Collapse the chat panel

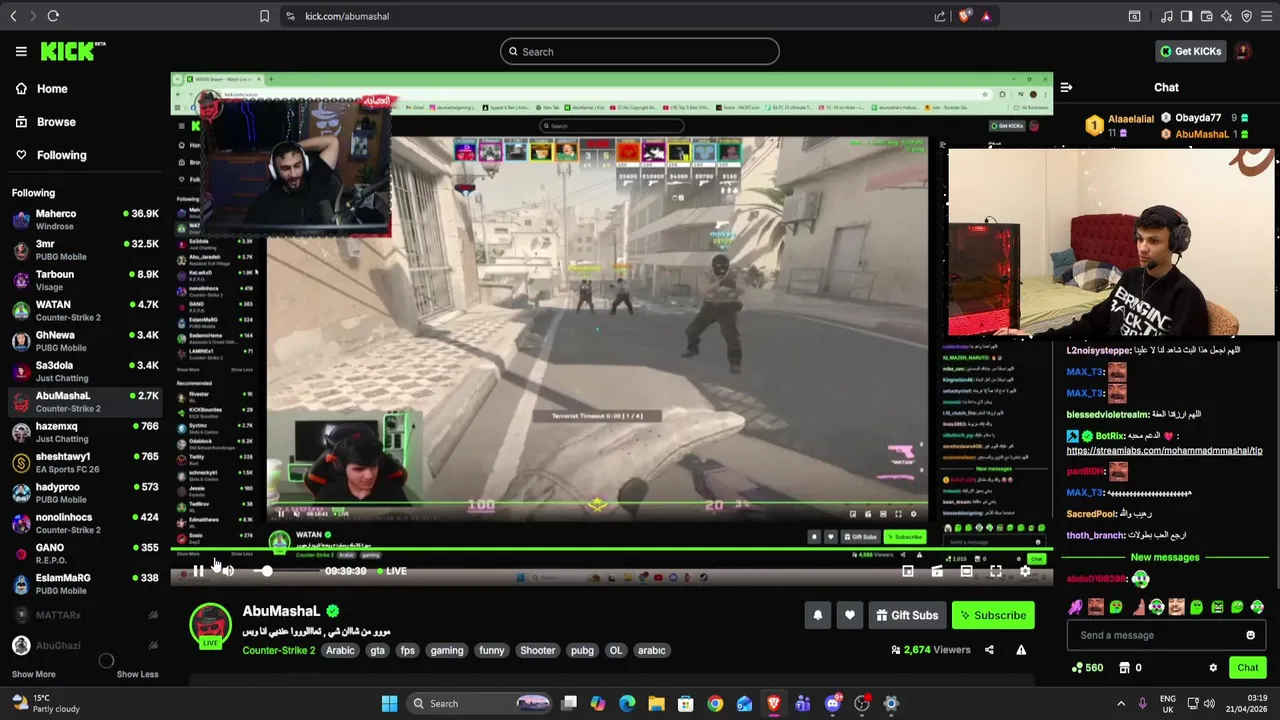click(x=1066, y=88)
